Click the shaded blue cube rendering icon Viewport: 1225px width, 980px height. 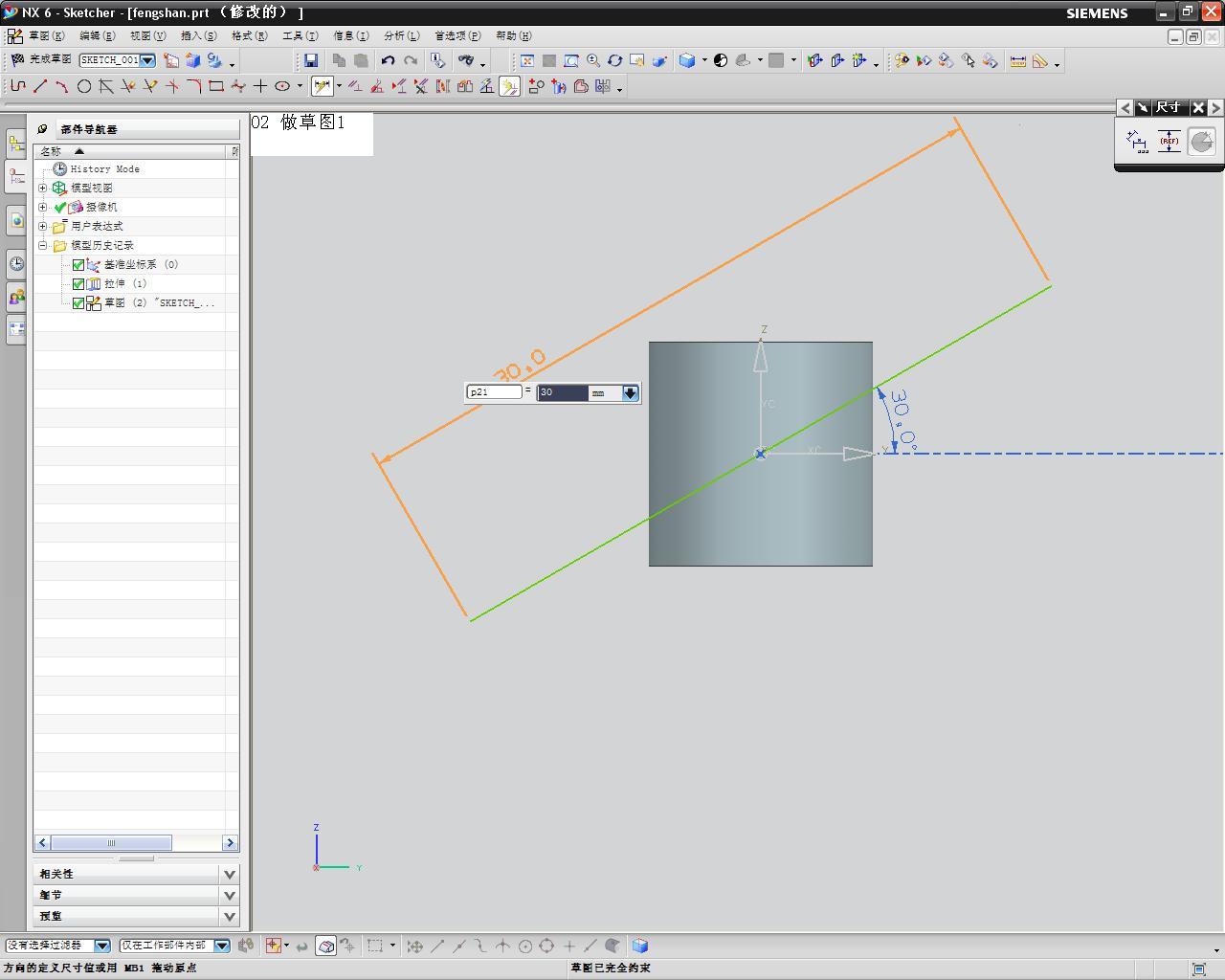(x=687, y=60)
